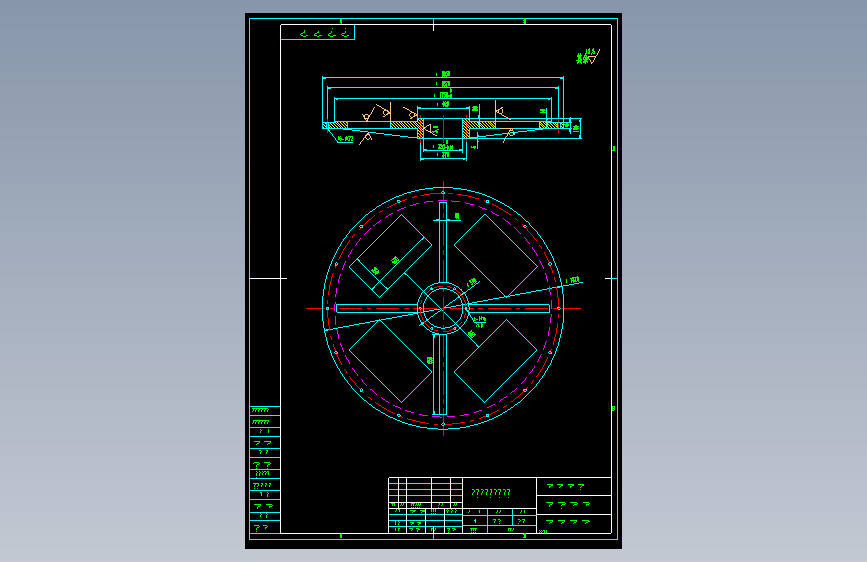Screen dimensions: 867x562
Task: Pick the right horizontal spoke of the wheel
Action: 509,309
